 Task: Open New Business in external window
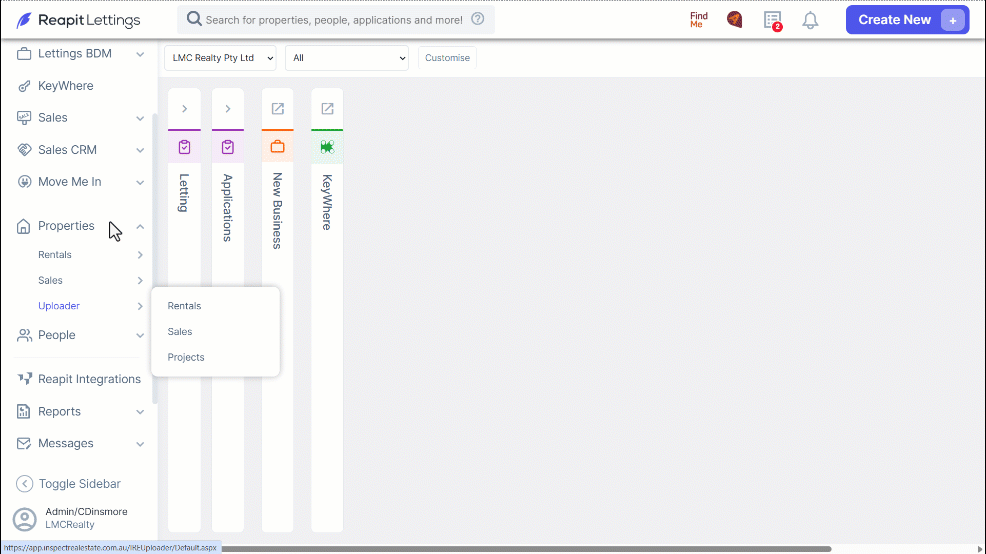[x=277, y=109]
